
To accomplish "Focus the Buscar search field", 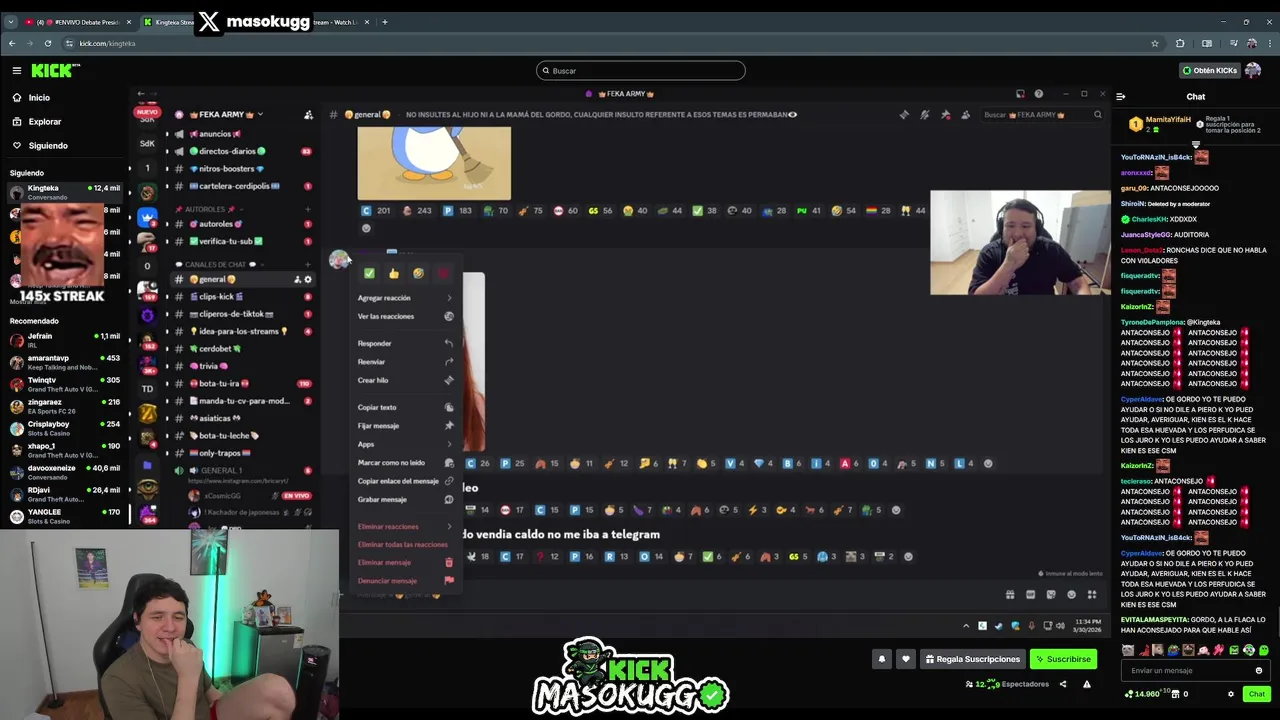I will [640, 71].
